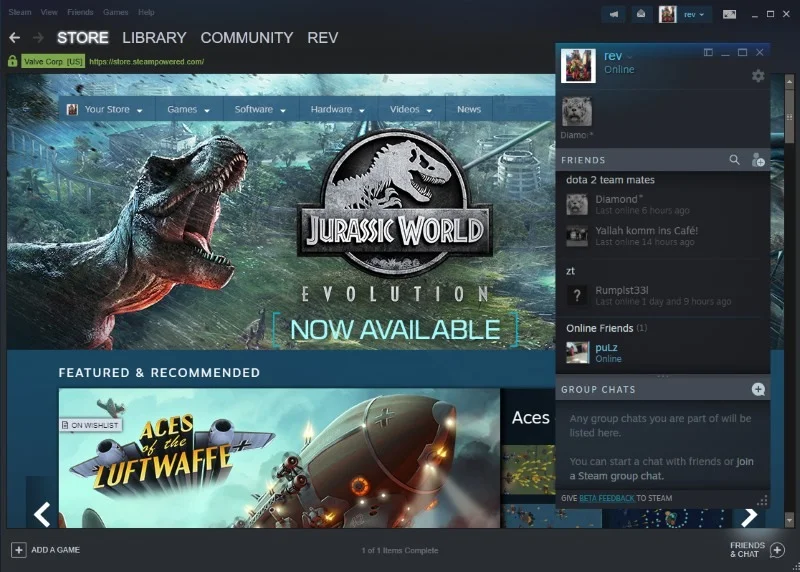The image size is (800, 572).
Task: Click Aces of the Luftwaffe featured image
Action: pos(279,458)
